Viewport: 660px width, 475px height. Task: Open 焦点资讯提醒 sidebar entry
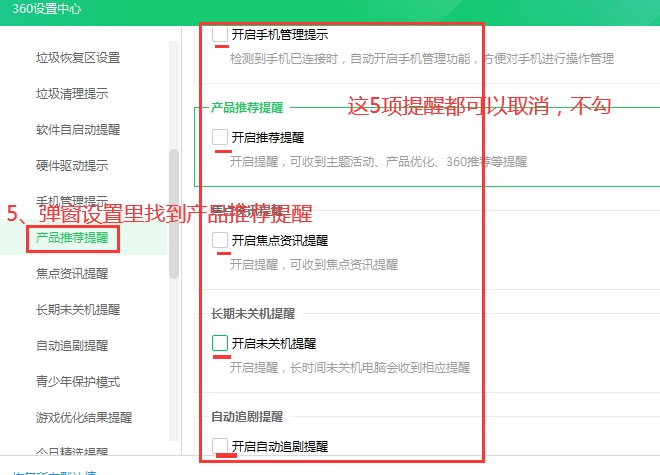(x=72, y=274)
